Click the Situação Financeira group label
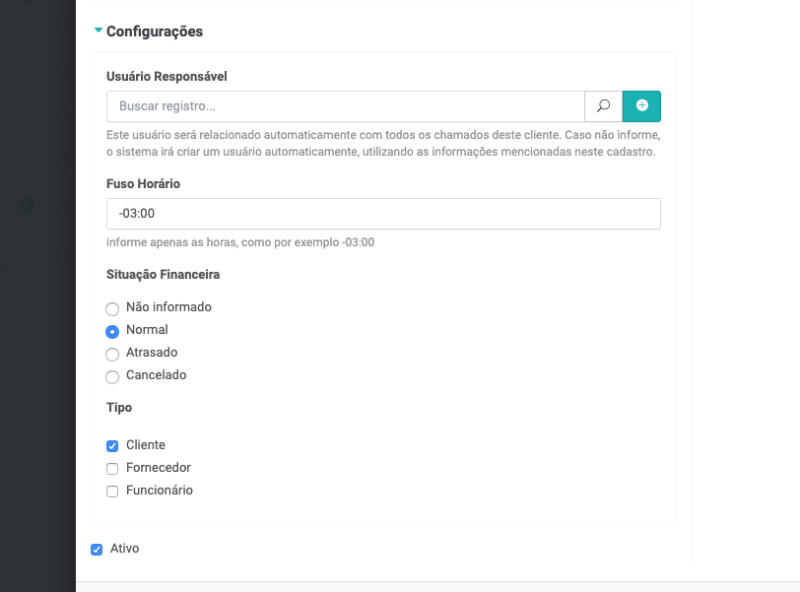The width and height of the screenshot is (800, 592). click(x=163, y=274)
